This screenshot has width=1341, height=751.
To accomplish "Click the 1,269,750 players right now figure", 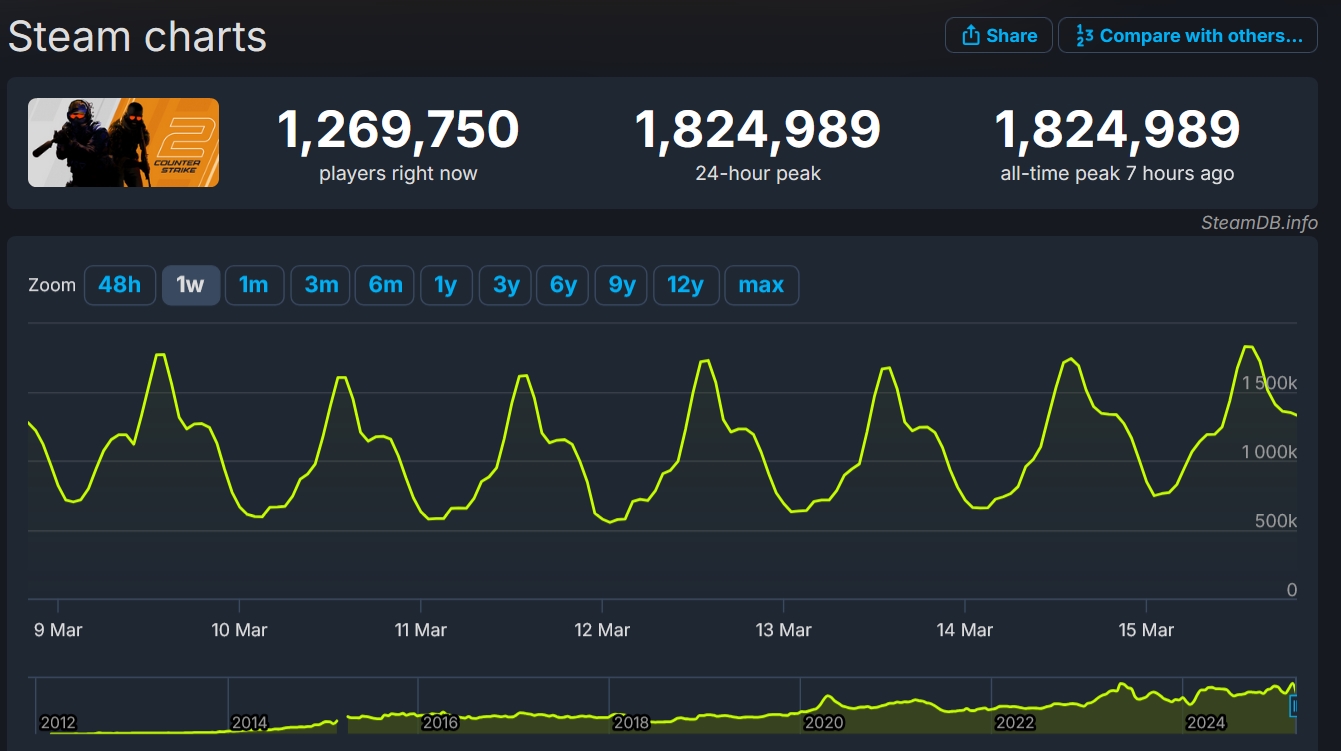I will click(398, 129).
